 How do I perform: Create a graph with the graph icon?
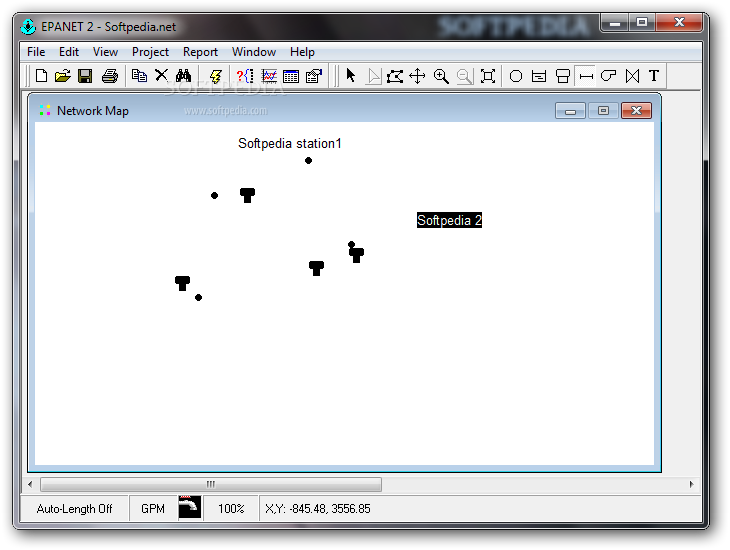point(269,75)
